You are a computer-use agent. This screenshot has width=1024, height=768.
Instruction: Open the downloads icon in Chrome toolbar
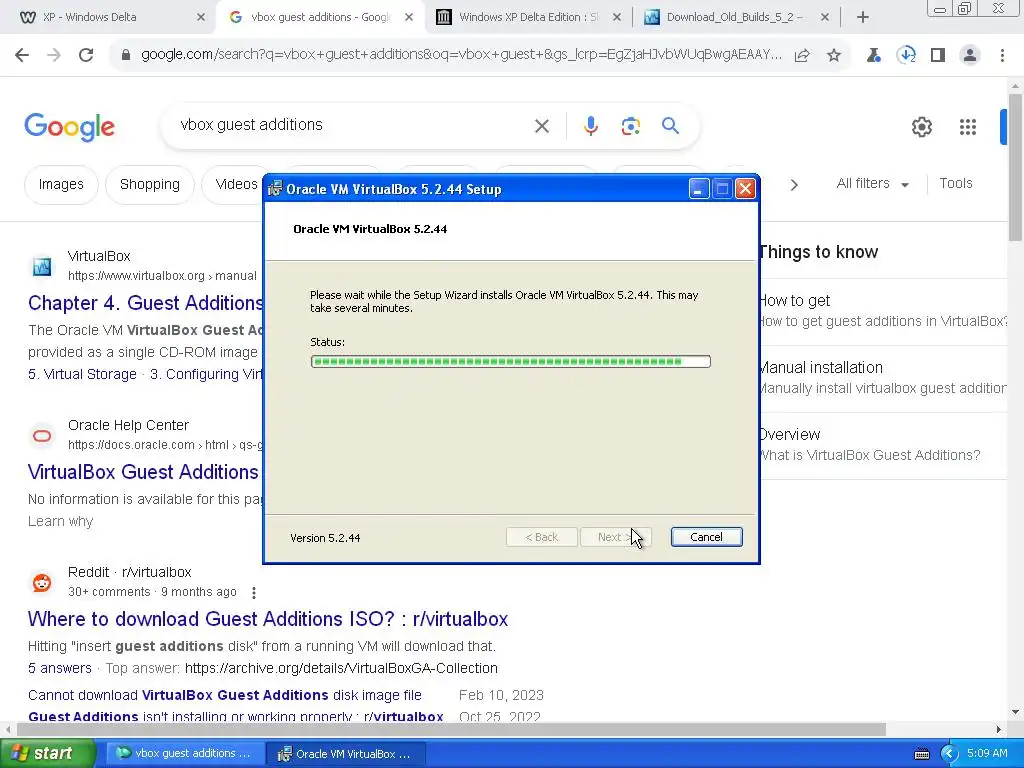click(x=906, y=56)
